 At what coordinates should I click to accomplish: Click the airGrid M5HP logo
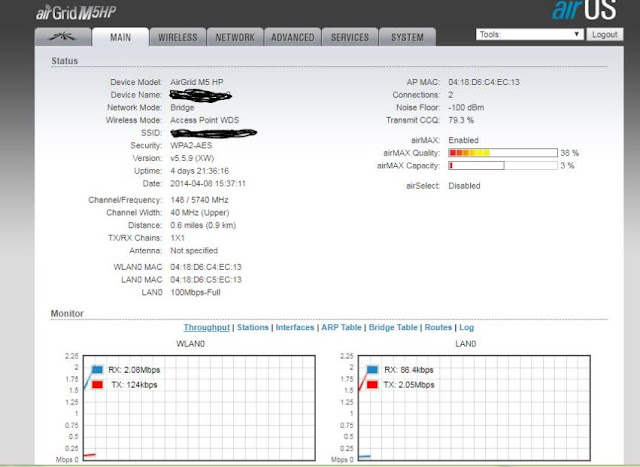click(x=76, y=13)
